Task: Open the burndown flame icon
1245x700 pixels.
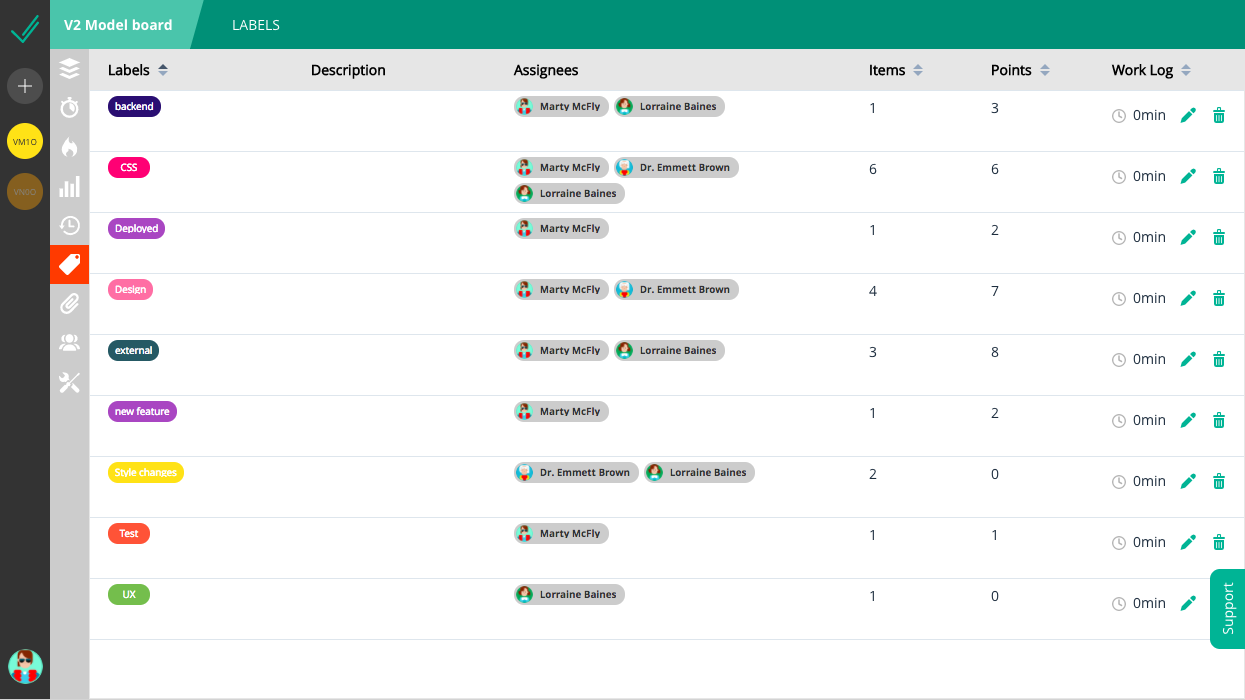Action: [69, 147]
